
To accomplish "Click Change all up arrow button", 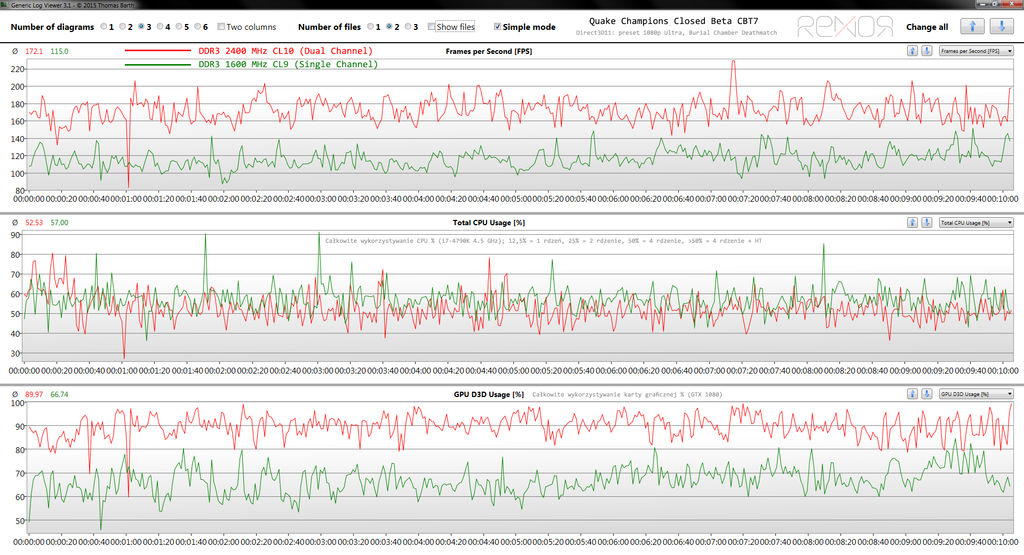I will [972, 27].
